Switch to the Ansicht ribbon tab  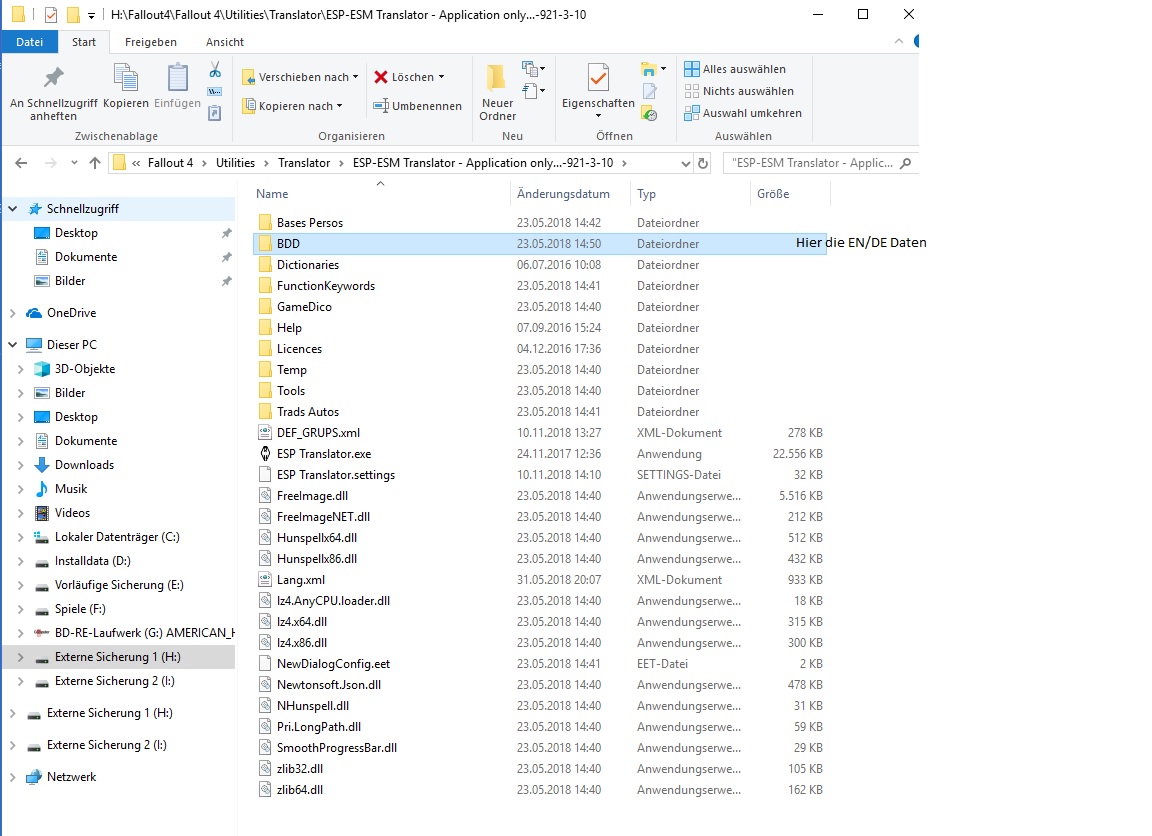point(224,42)
